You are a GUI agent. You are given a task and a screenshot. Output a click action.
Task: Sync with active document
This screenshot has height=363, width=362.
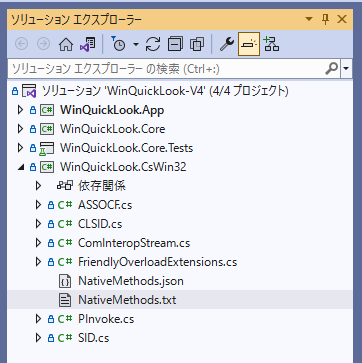coord(153,44)
